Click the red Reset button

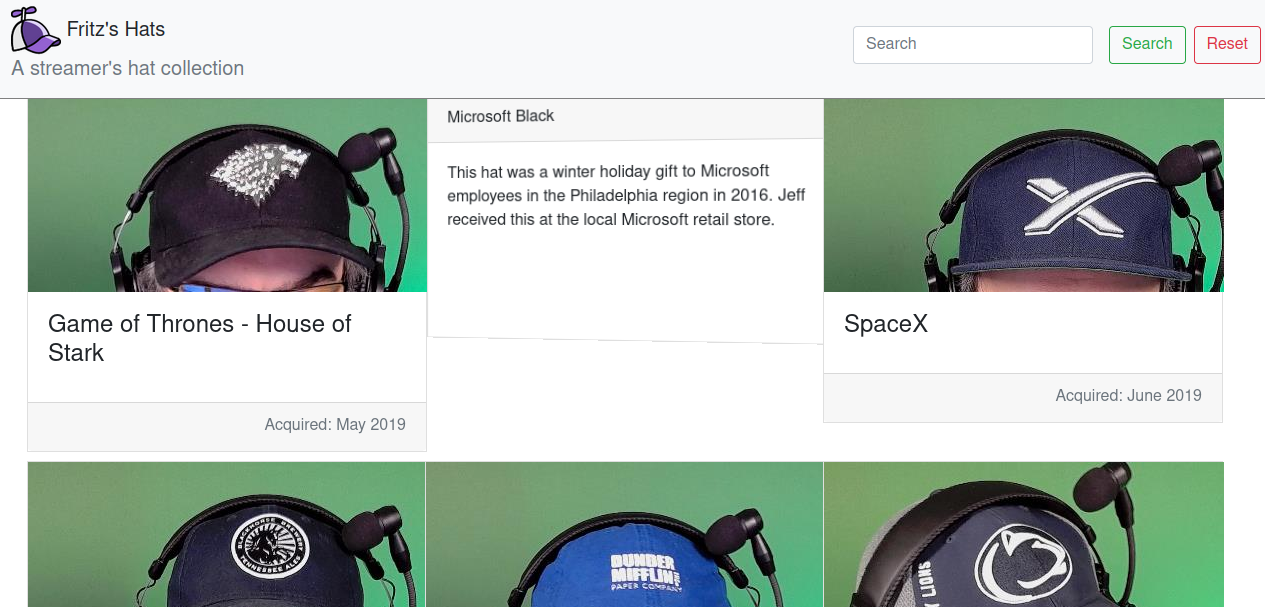(x=1227, y=44)
